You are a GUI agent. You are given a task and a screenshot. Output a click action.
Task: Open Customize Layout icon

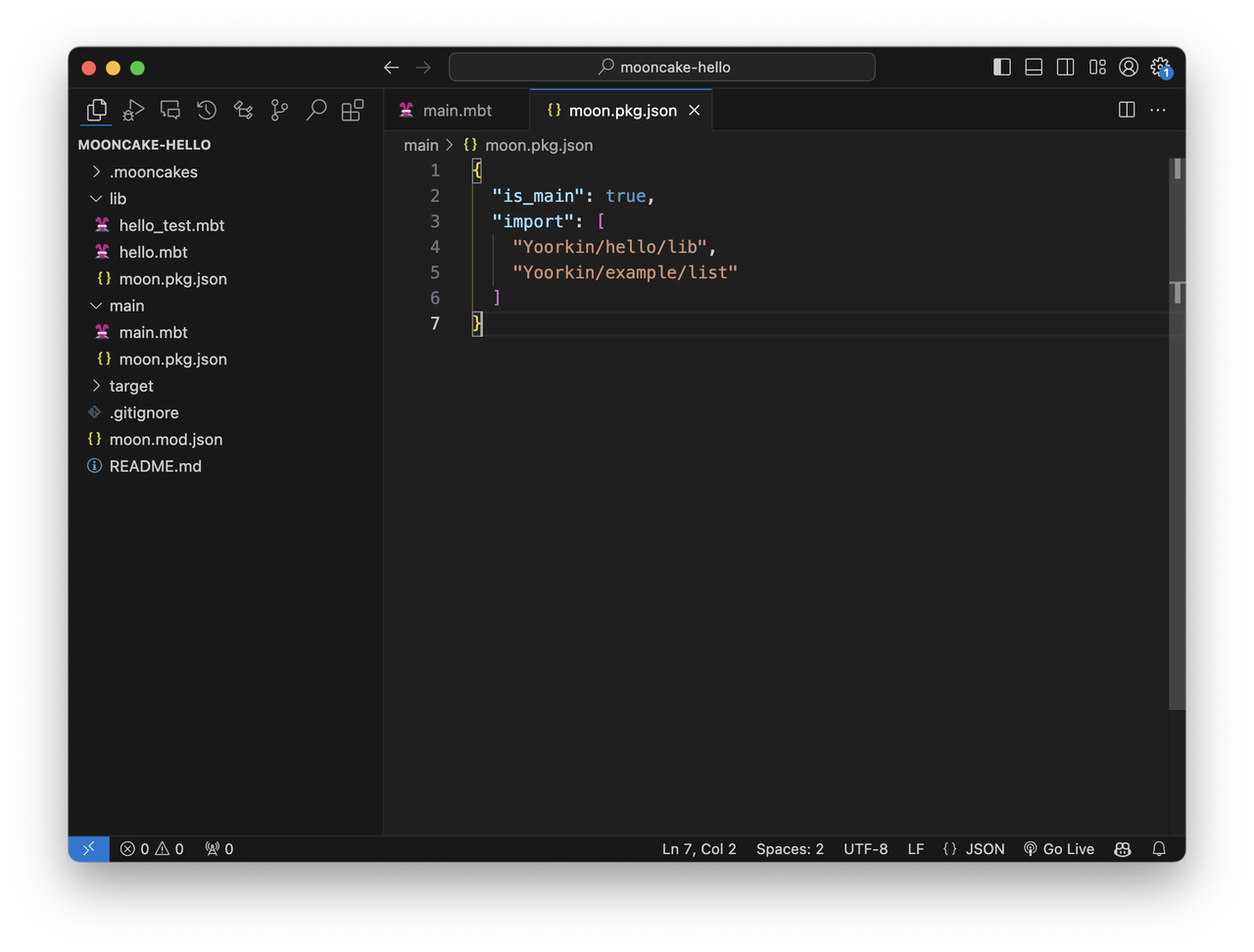pos(1097,67)
